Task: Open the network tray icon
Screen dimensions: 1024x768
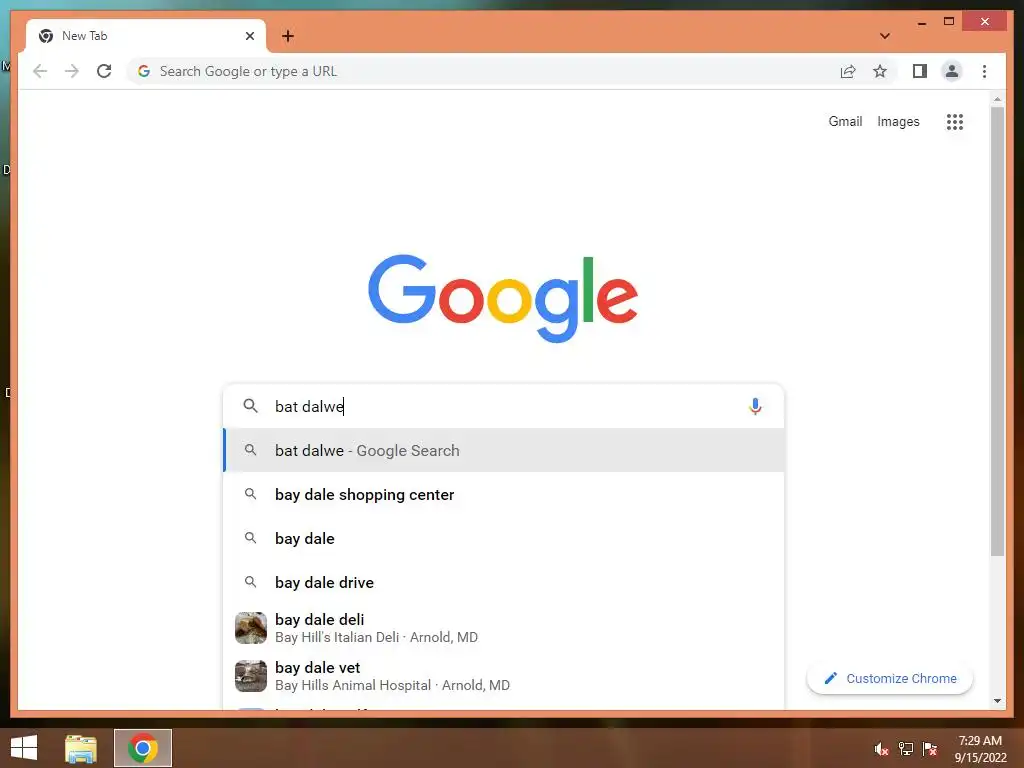Action: pyautogui.click(x=905, y=749)
